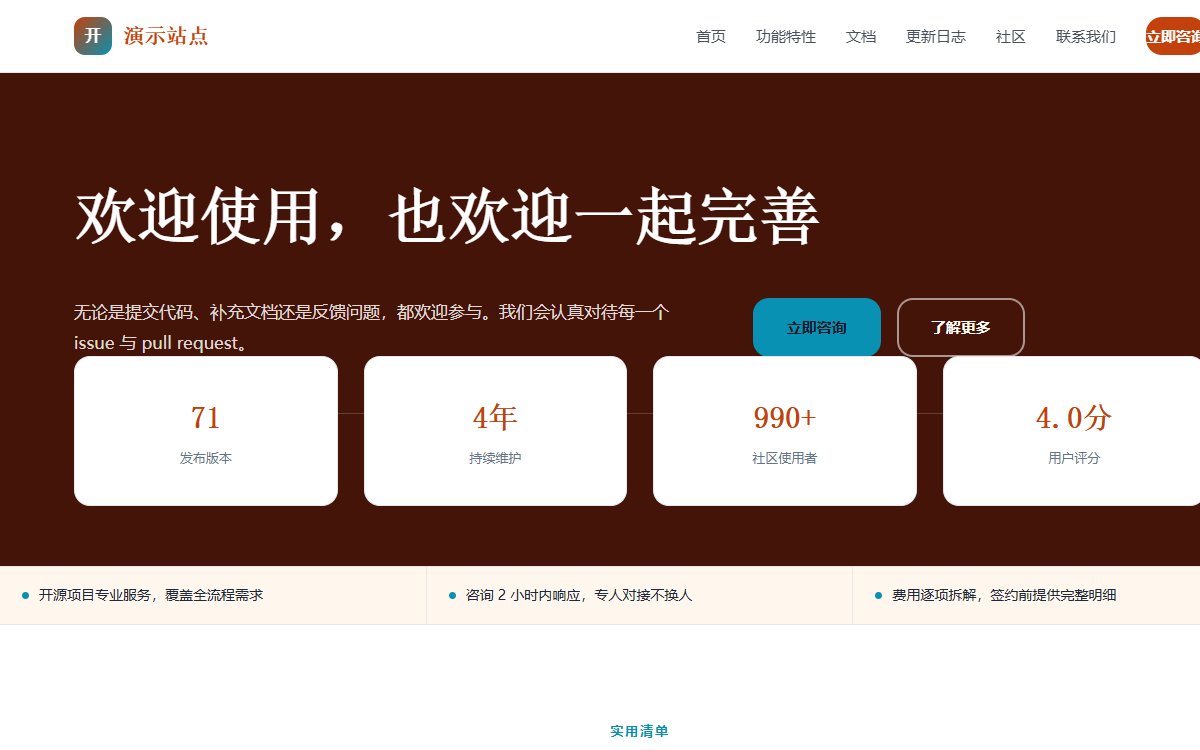The width and height of the screenshot is (1200, 750).
Task: Open the 功能特性 nav item
Action: (x=786, y=36)
